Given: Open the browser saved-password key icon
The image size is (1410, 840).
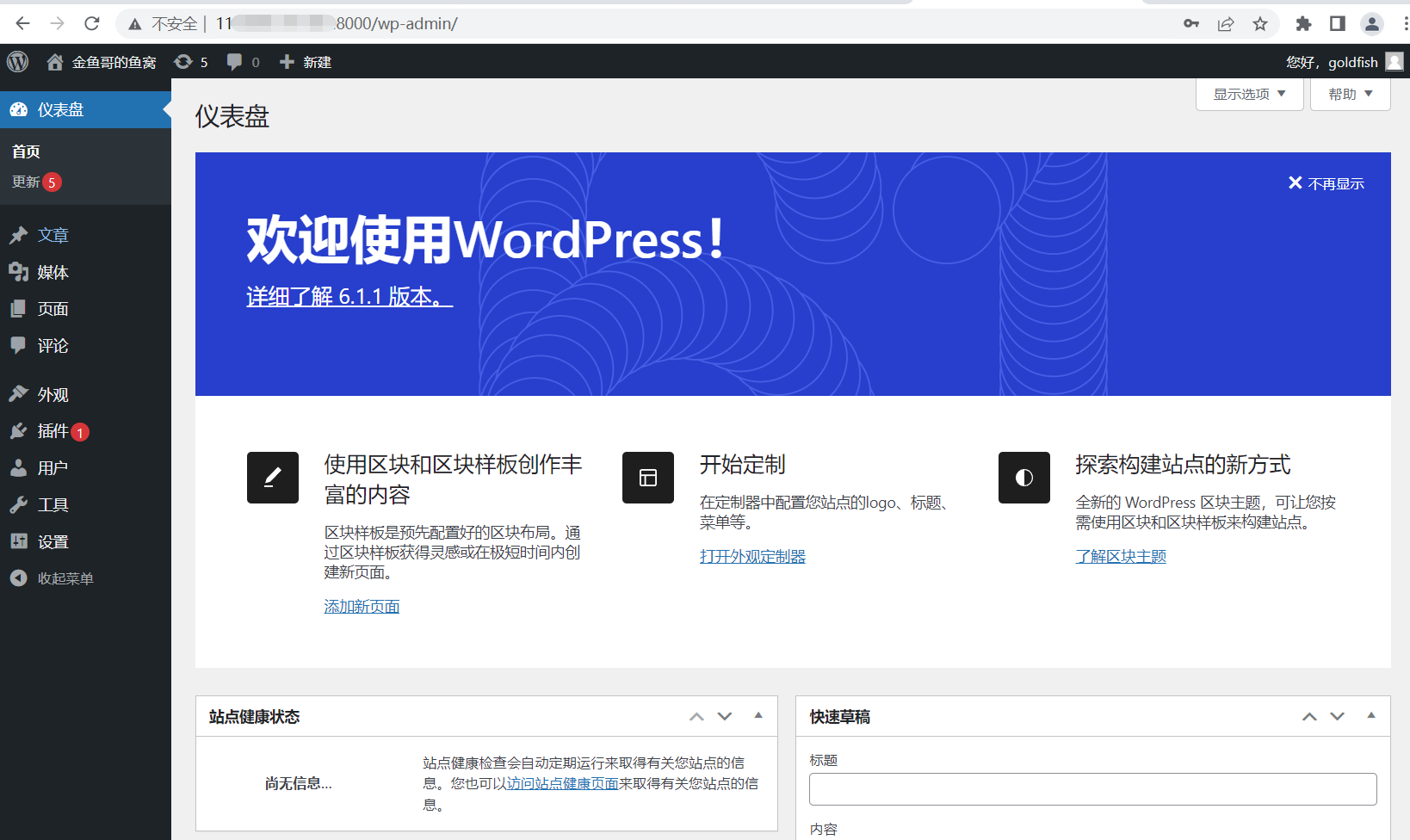Looking at the screenshot, I should point(1191,23).
